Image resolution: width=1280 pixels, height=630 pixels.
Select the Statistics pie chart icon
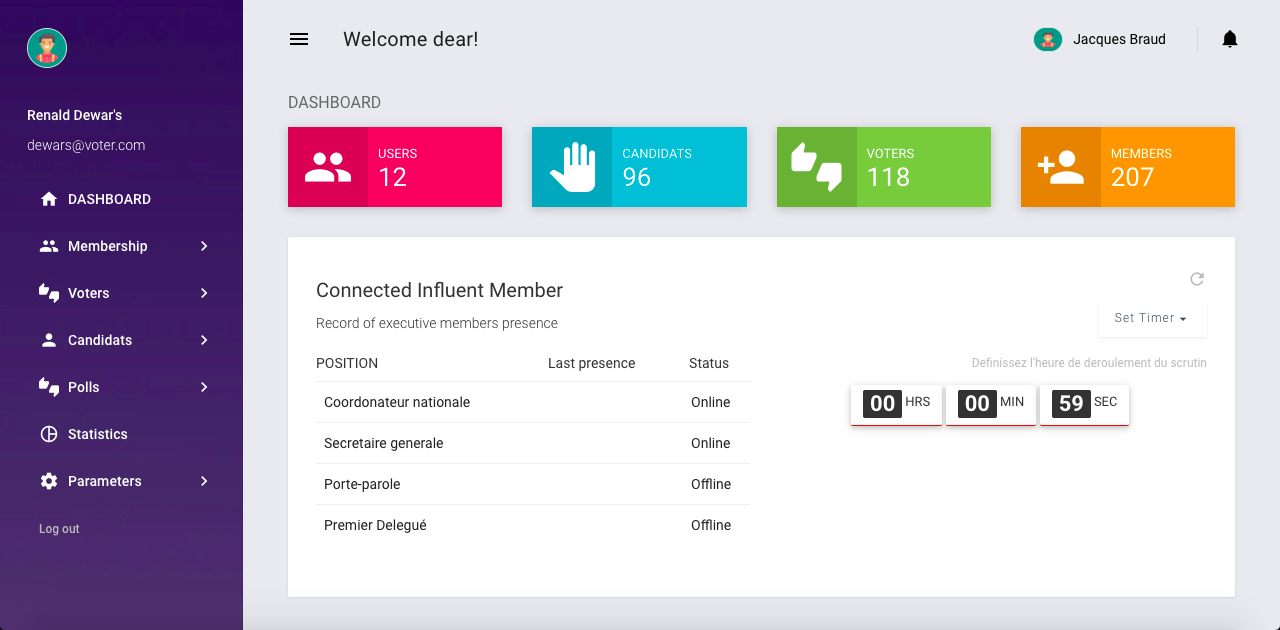[x=48, y=434]
